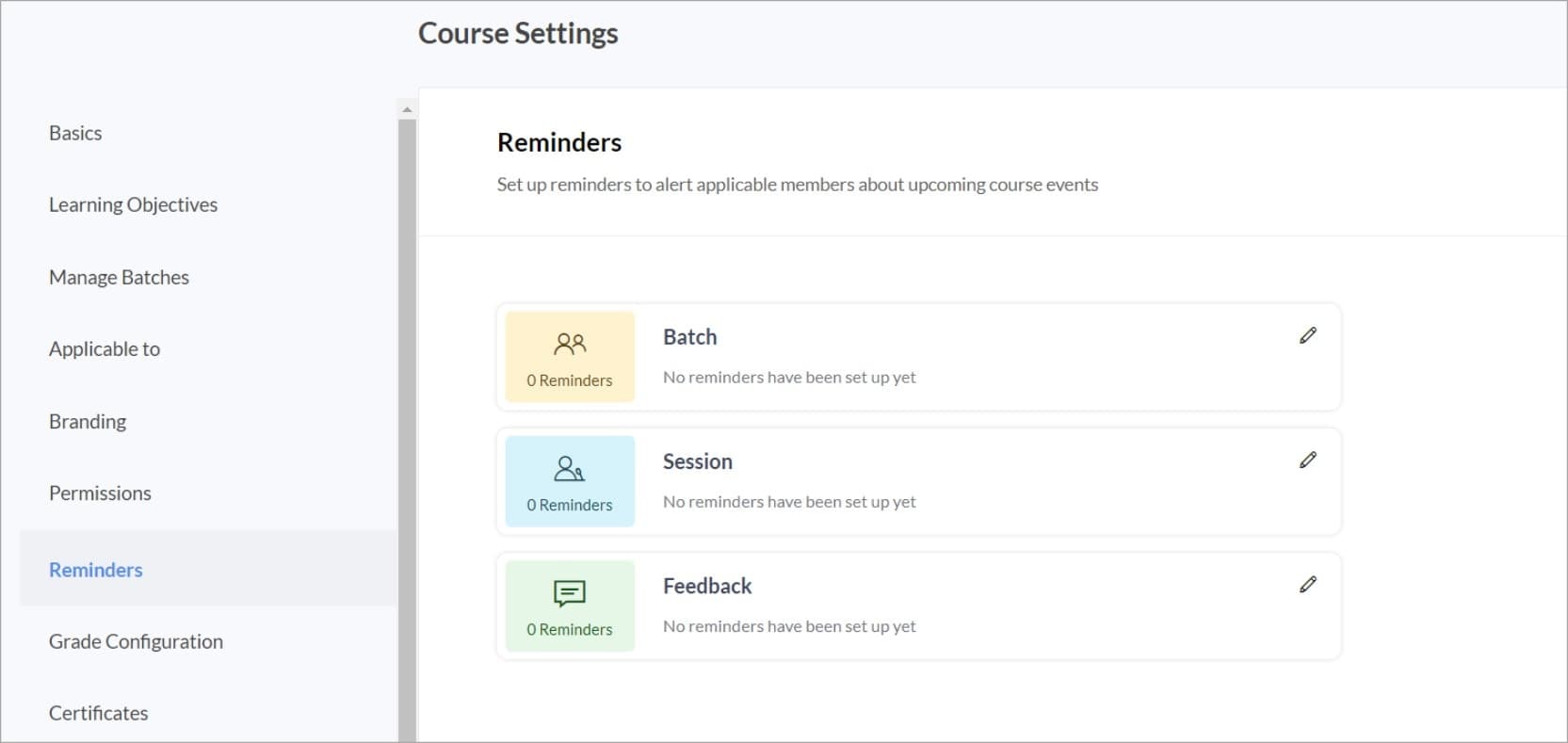Click the Feedback reminders edit pencil icon
The height and width of the screenshot is (743, 1568).
1307,585
